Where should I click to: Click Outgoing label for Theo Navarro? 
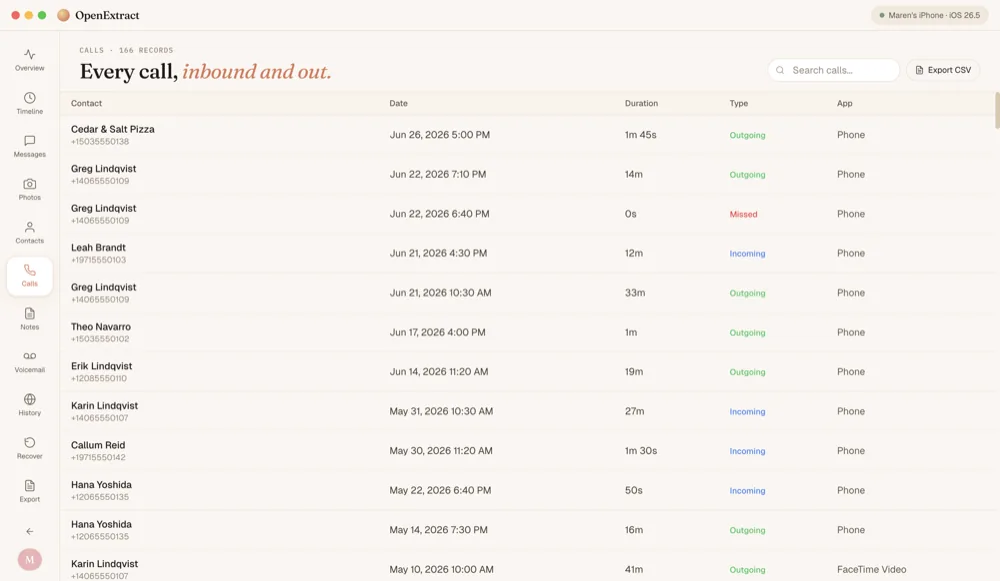747,333
